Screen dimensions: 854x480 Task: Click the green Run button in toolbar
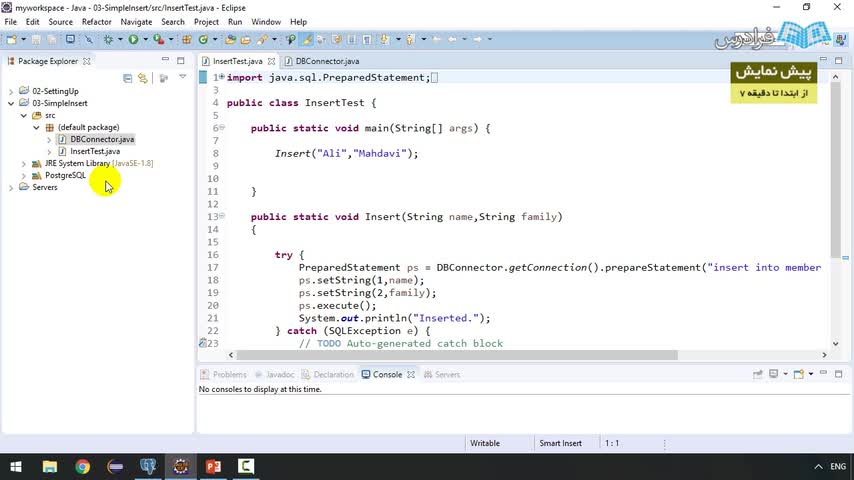133,39
